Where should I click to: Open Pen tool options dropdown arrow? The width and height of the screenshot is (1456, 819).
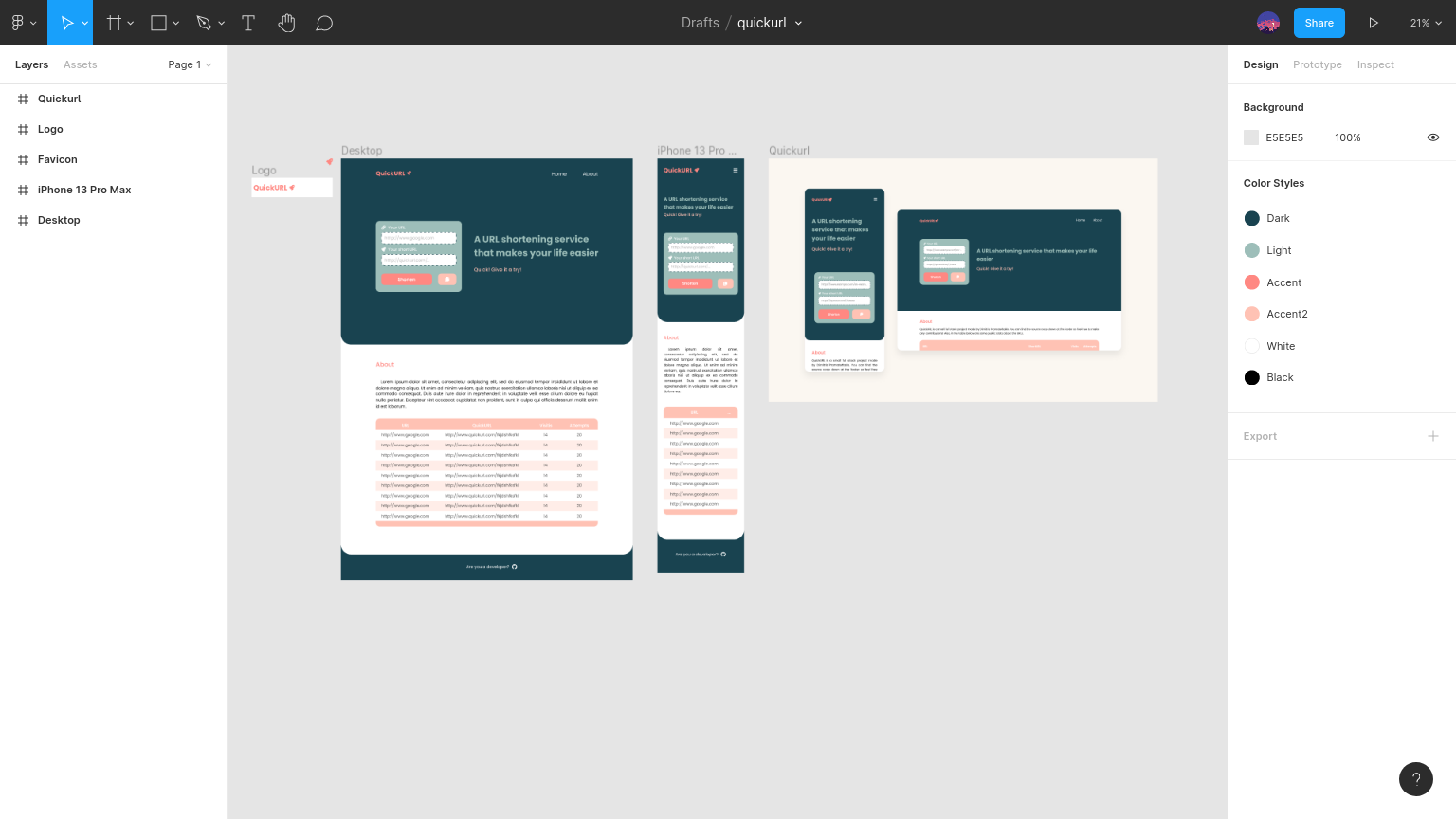[x=222, y=23]
